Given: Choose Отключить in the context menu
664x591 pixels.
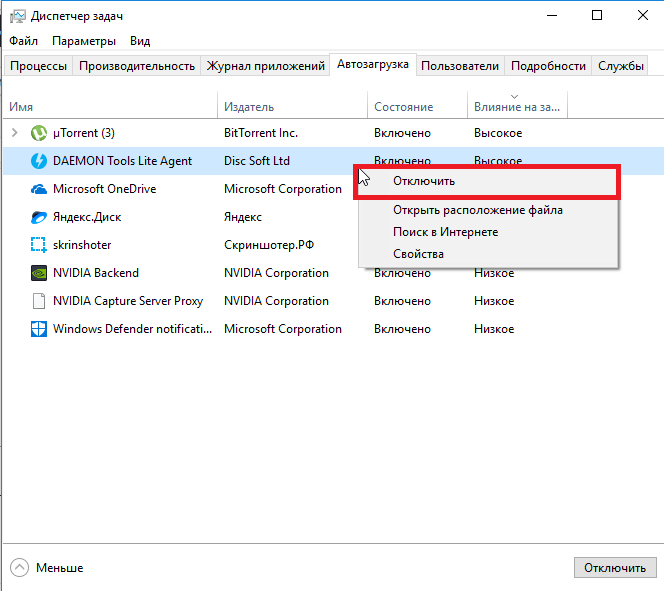Looking at the screenshot, I should coord(487,181).
